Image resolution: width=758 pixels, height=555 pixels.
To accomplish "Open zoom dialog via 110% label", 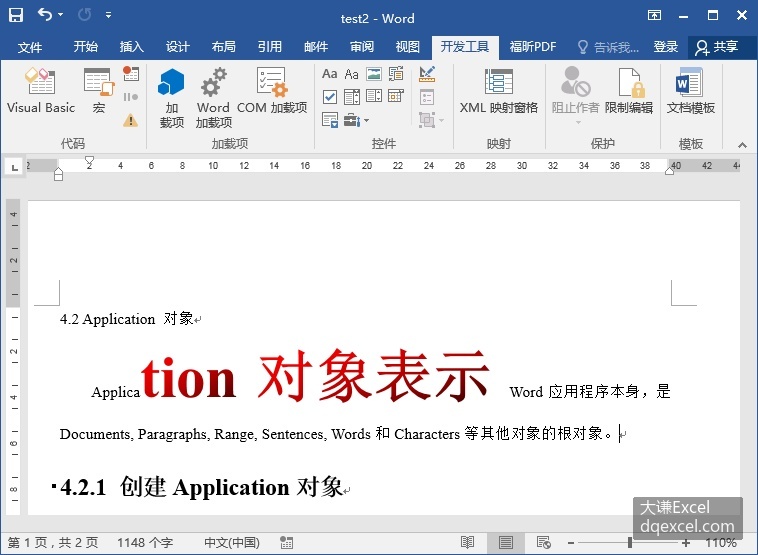I will point(721,542).
